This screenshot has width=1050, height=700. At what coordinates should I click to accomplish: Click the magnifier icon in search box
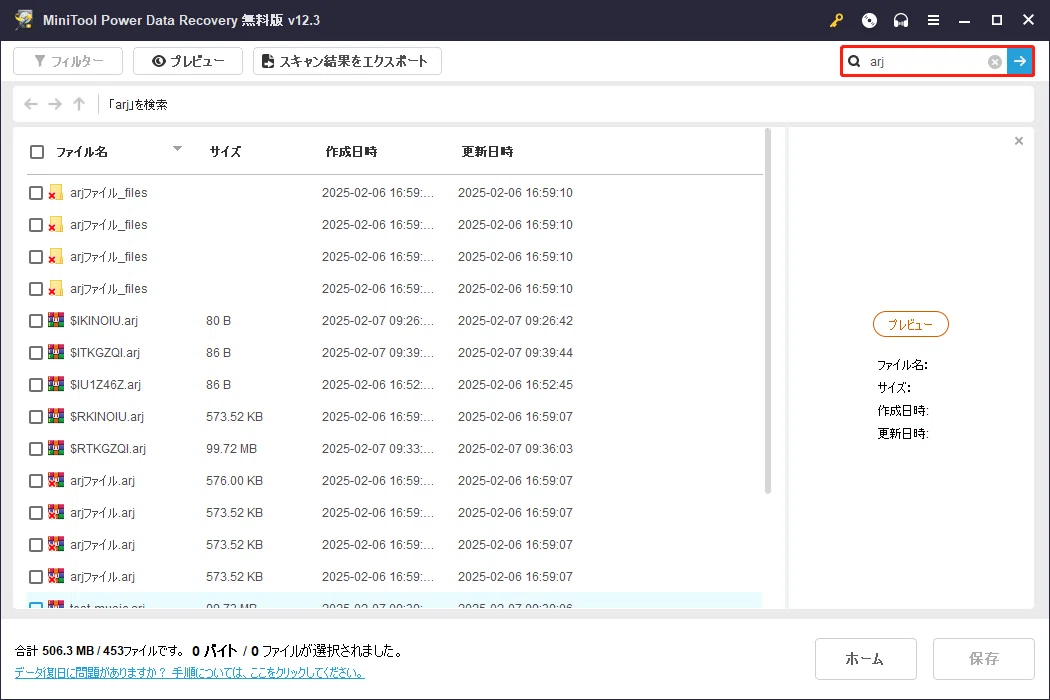[854, 62]
